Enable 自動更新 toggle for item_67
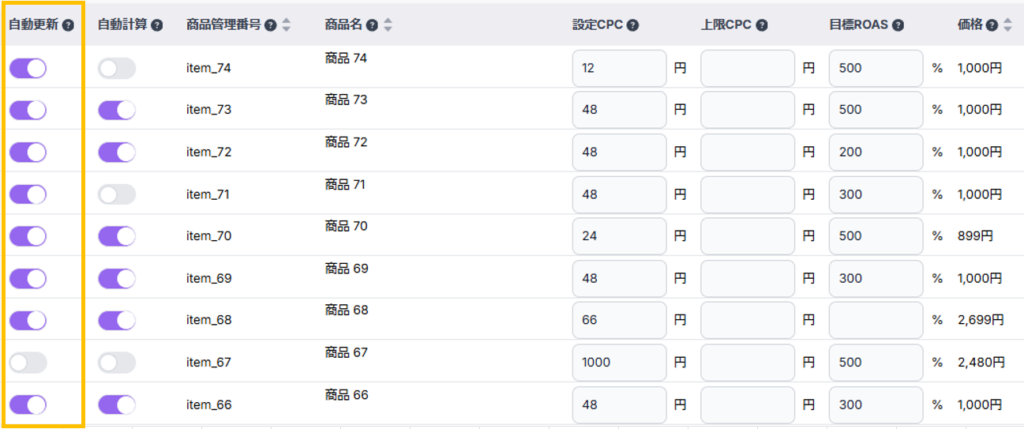This screenshot has height=429, width=1024. (28, 363)
